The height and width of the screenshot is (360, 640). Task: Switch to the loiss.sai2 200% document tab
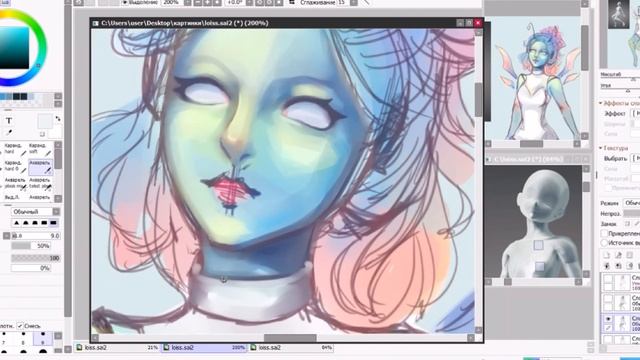[204, 348]
